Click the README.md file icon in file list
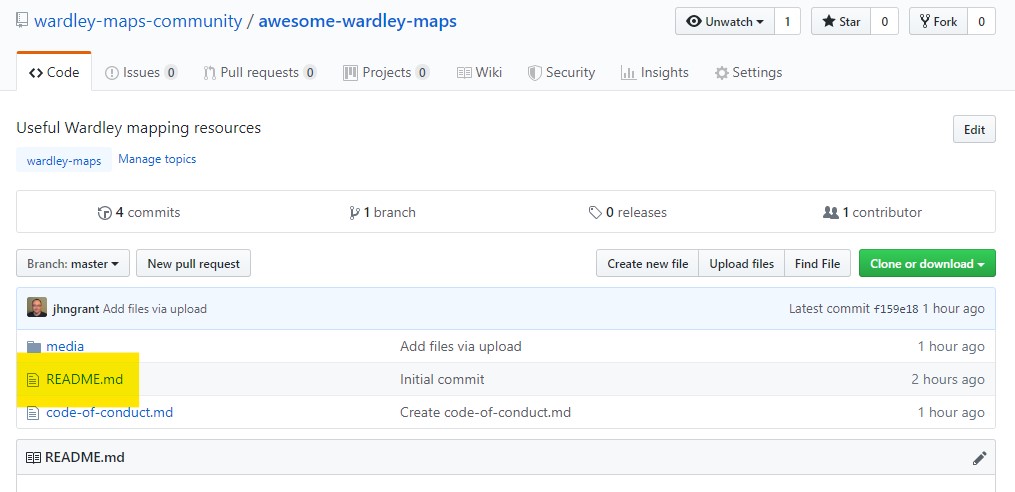1015x492 pixels. 33,380
